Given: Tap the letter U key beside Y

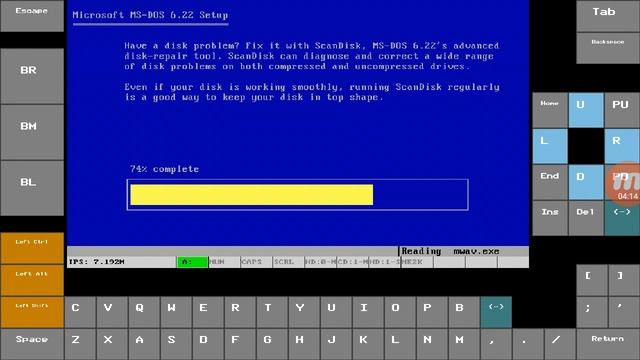Looking at the screenshot, I should (x=336, y=312).
